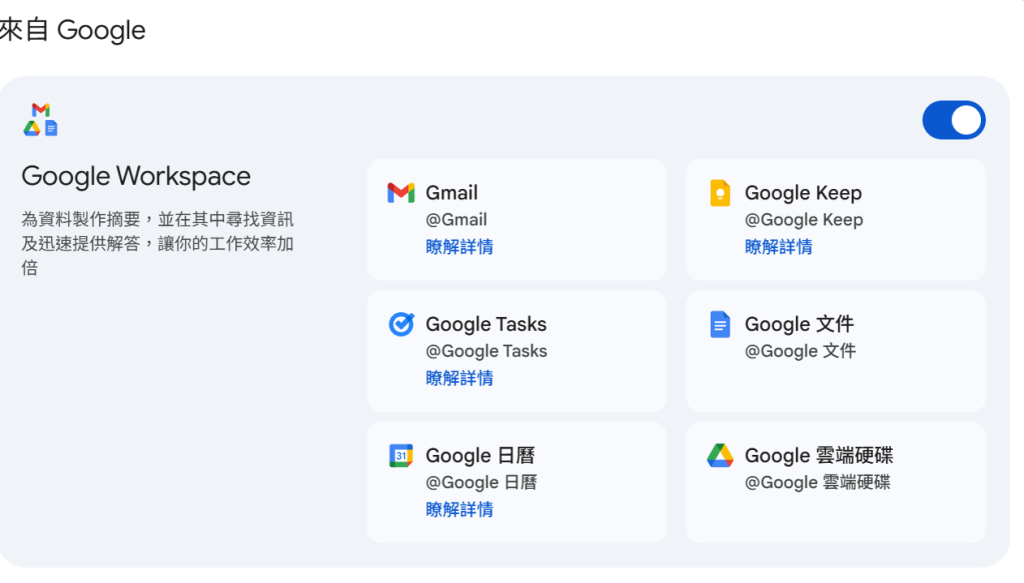This screenshot has width=1024, height=583.
Task: Click the Google 雲端硬碟 Drive icon
Action: (x=720, y=456)
